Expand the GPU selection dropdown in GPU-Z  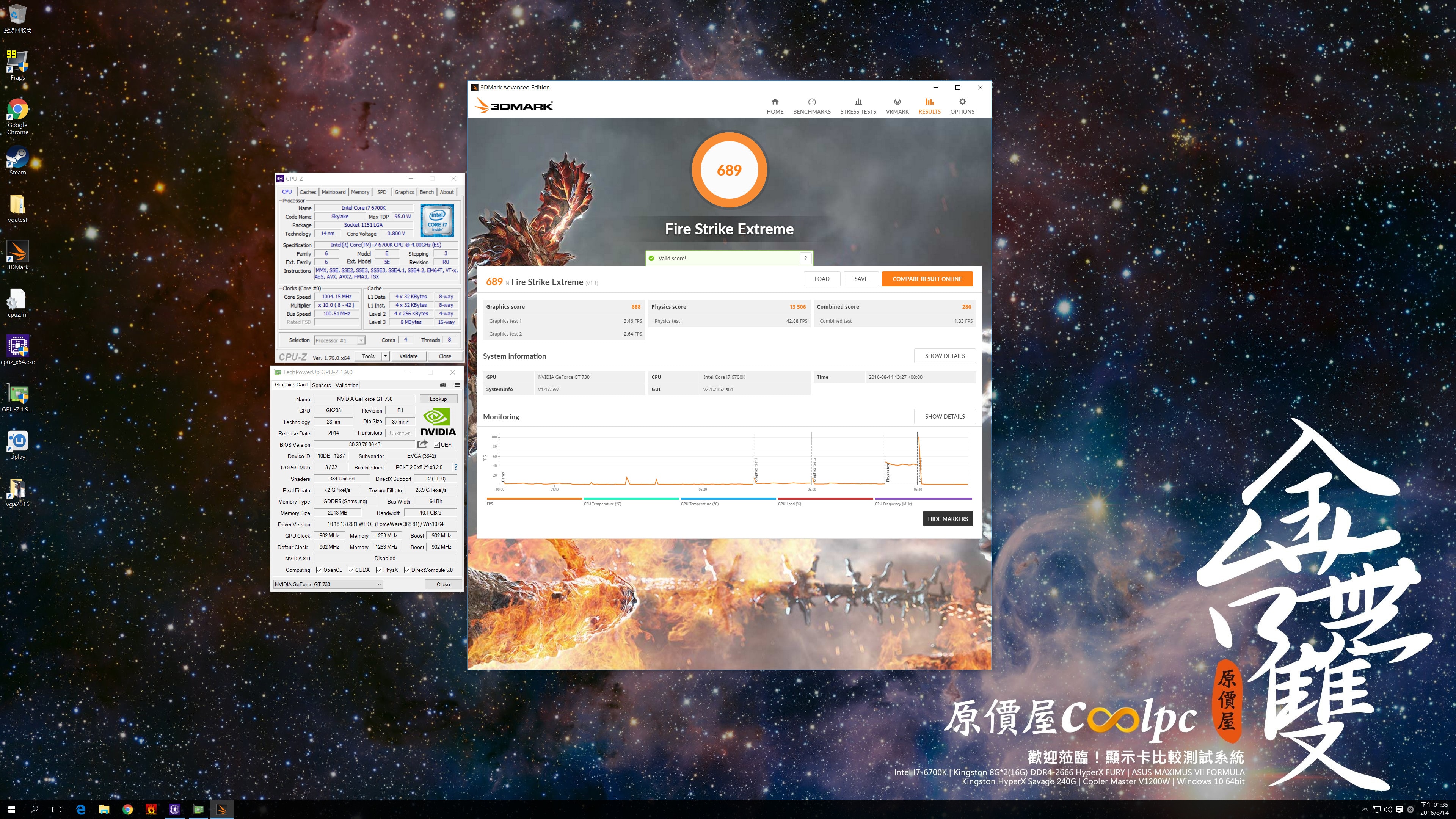[328, 584]
